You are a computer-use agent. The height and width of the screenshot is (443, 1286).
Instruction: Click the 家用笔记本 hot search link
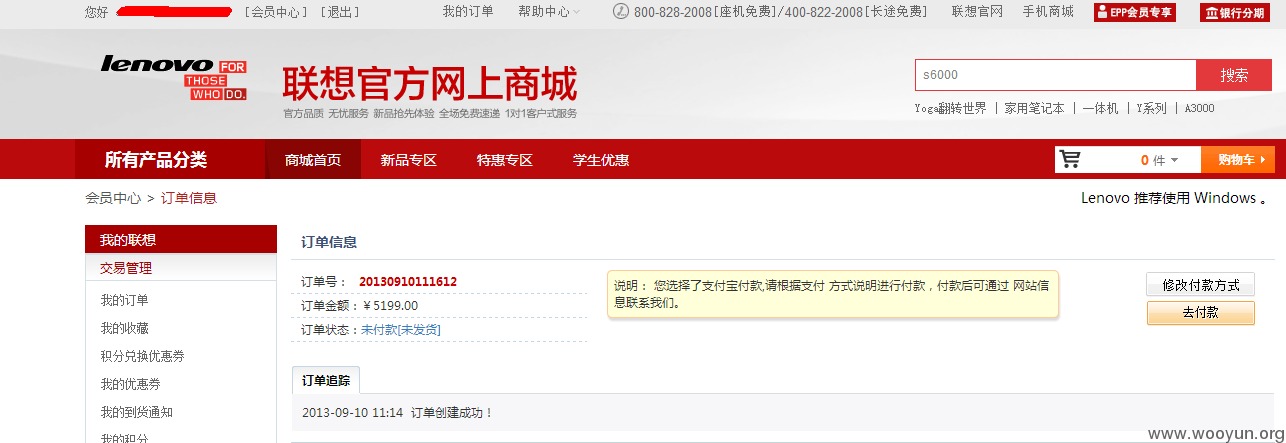[1034, 108]
